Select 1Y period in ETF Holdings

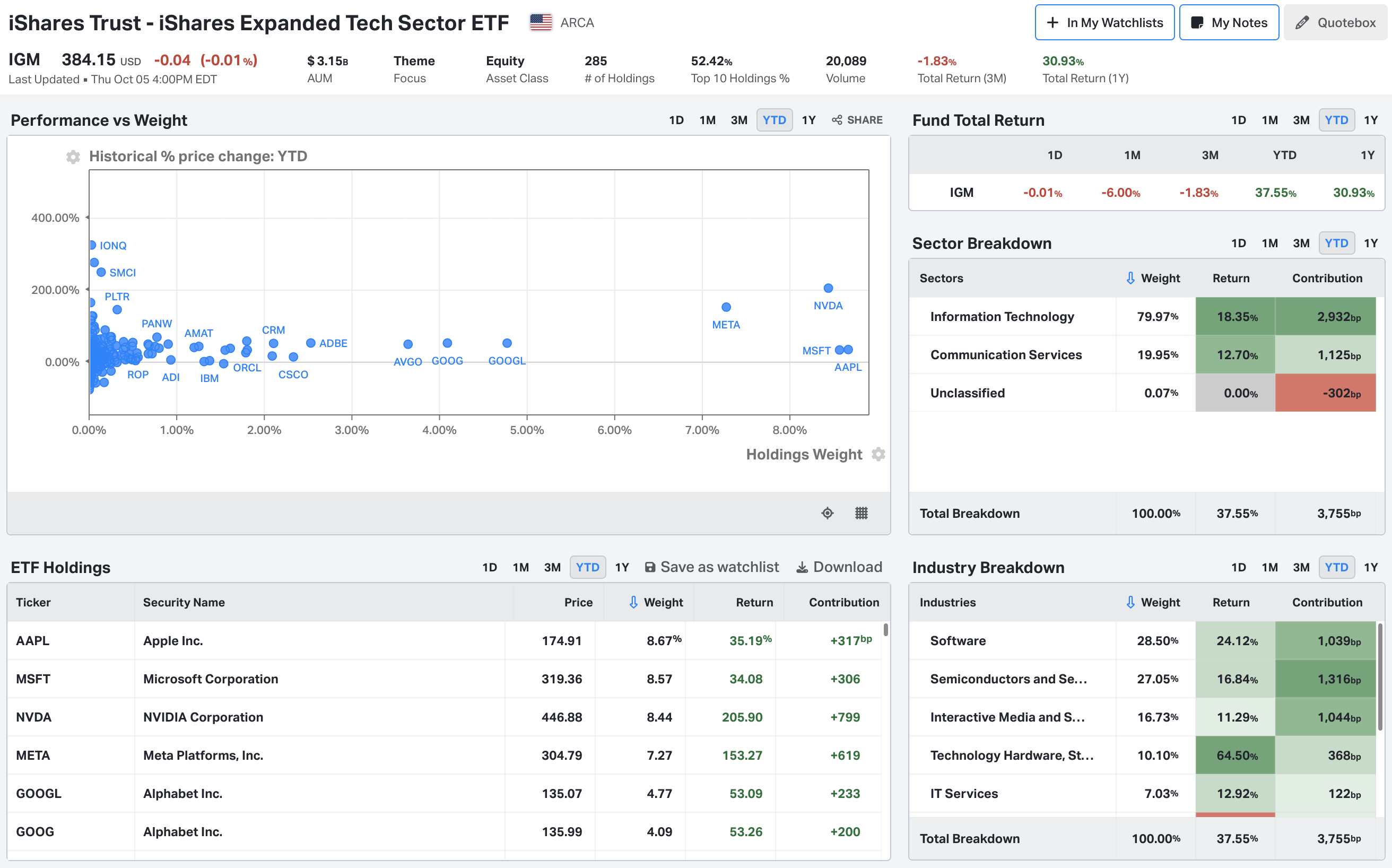[x=622, y=567]
